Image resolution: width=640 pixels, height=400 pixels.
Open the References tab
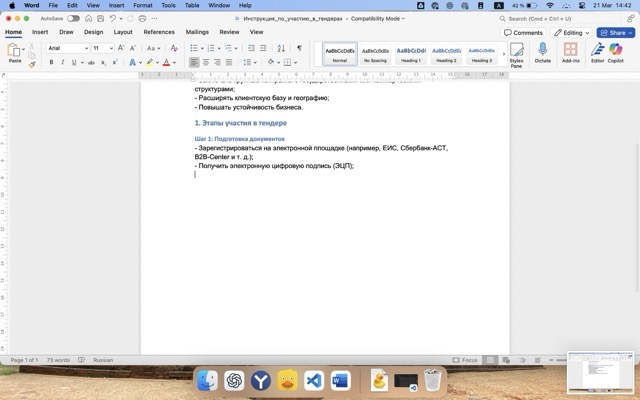click(x=158, y=32)
